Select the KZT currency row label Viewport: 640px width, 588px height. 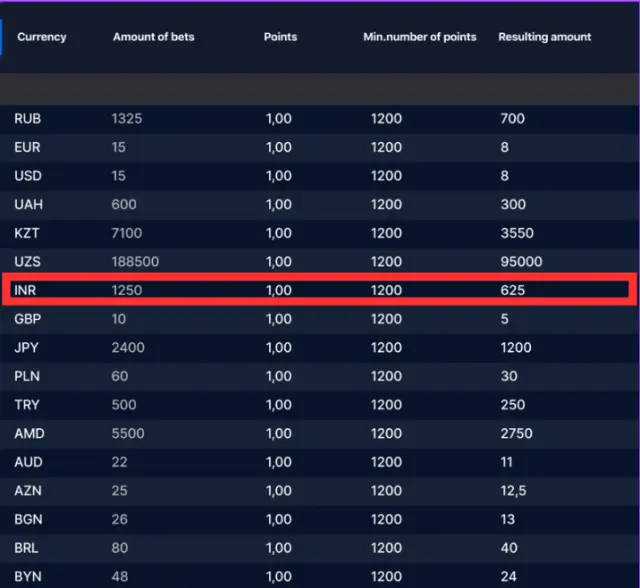26,233
